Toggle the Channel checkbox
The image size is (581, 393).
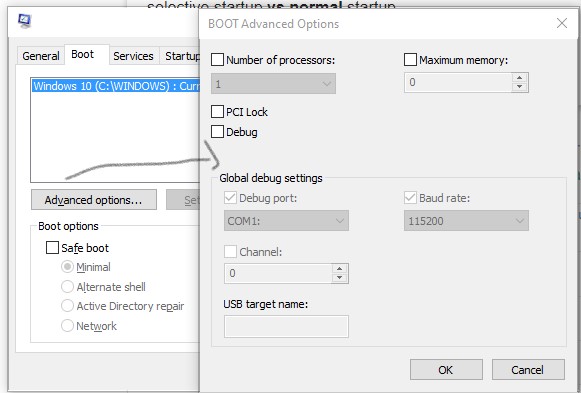[x=230, y=252]
